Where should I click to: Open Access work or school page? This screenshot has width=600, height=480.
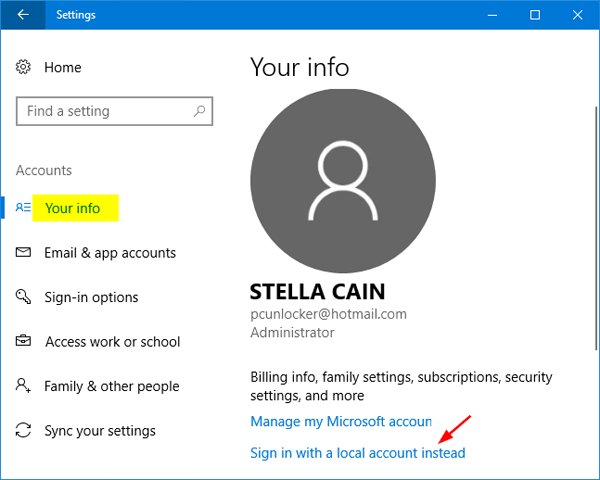tap(112, 342)
